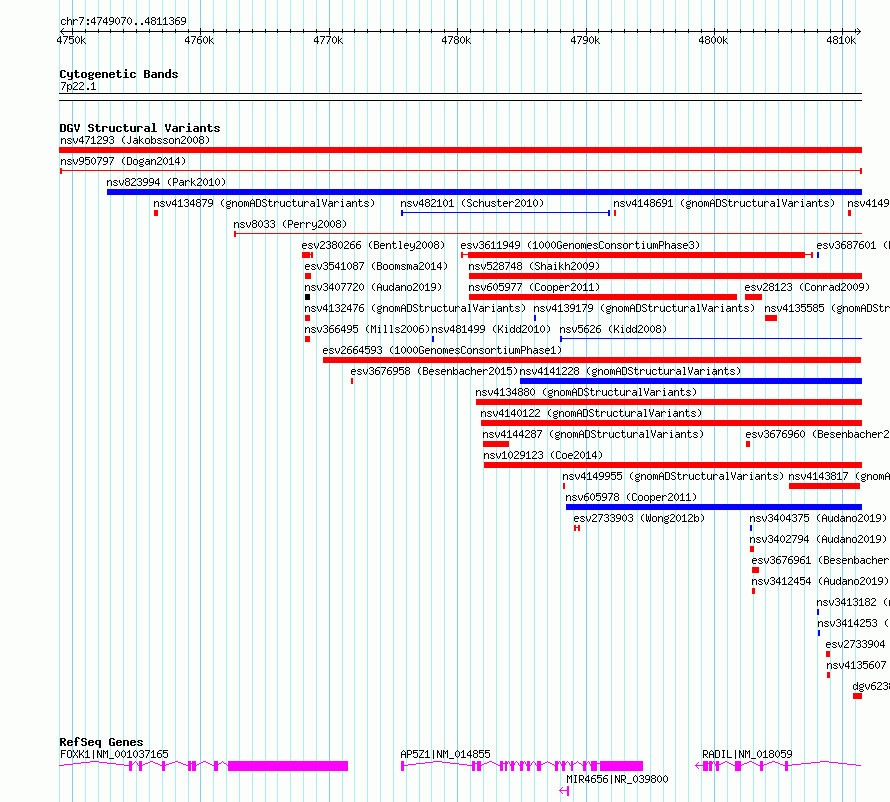Viewport: 890px width, 802px height.
Task: Click nsv3407720 (Audano2019) label
Action: point(373,287)
